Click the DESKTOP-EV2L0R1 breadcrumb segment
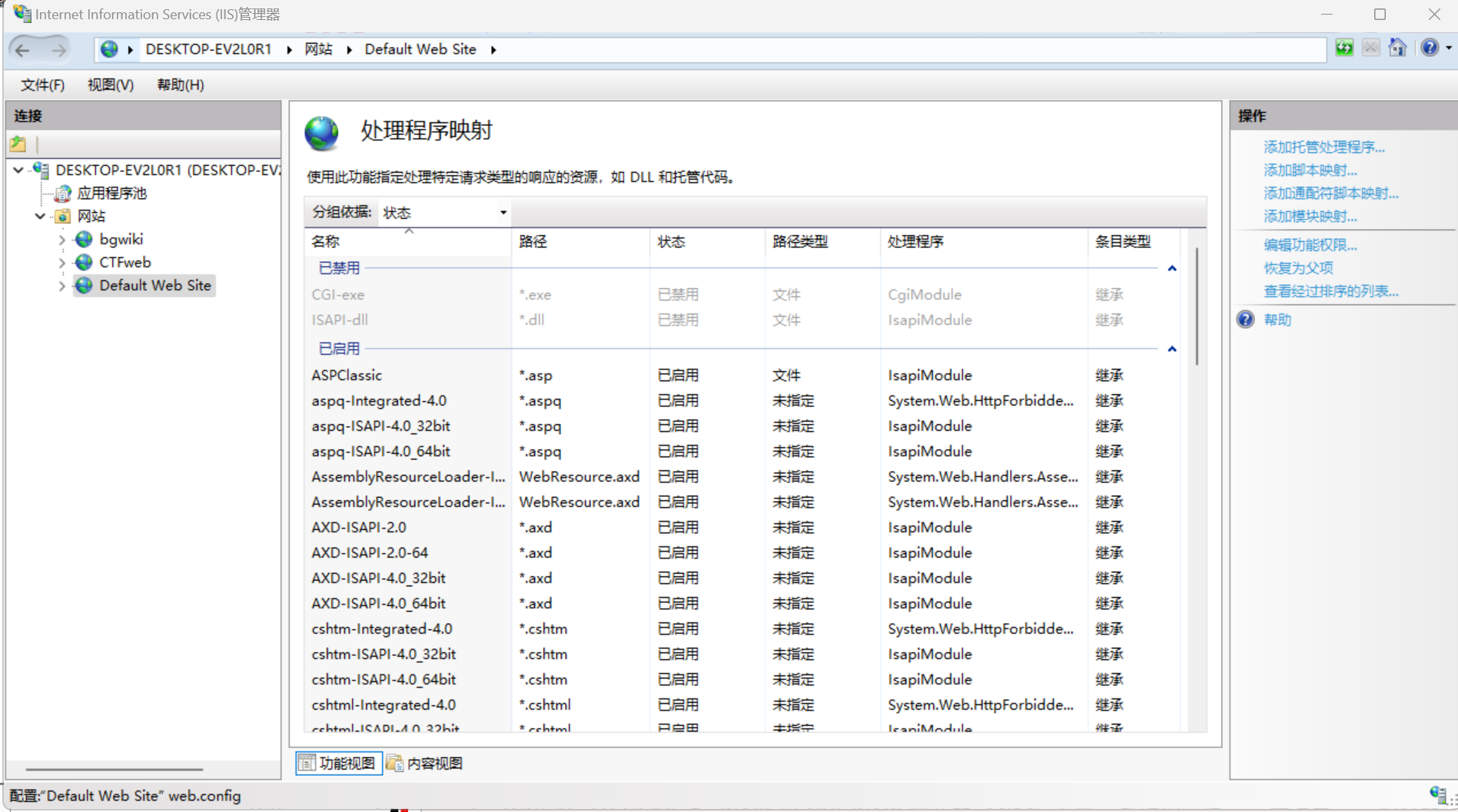This screenshot has height=812, width=1458. pyautogui.click(x=208, y=49)
